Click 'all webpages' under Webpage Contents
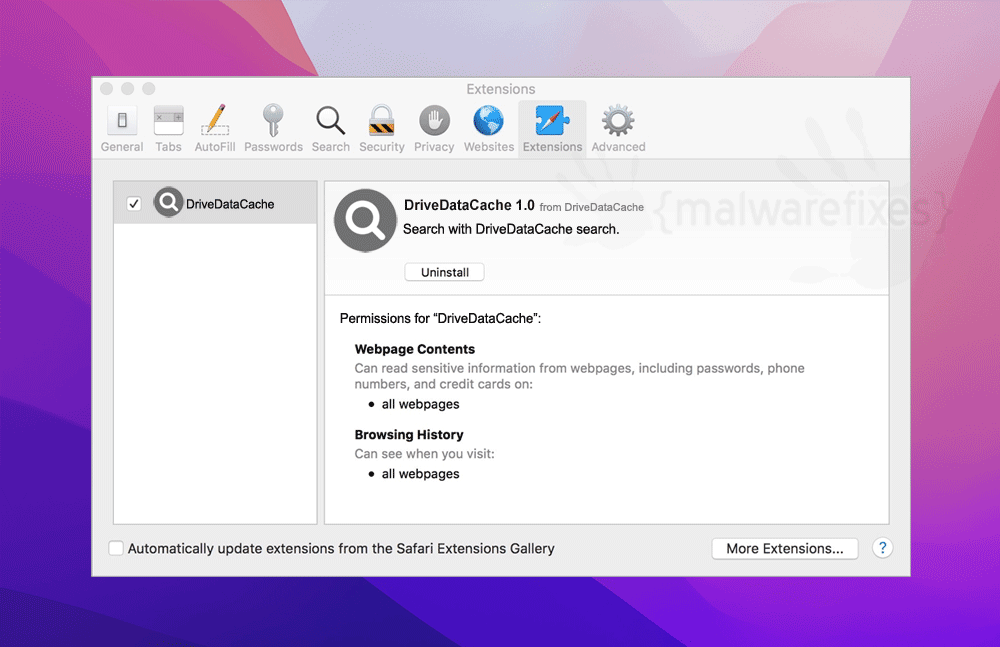The height and width of the screenshot is (647, 1000). [420, 404]
